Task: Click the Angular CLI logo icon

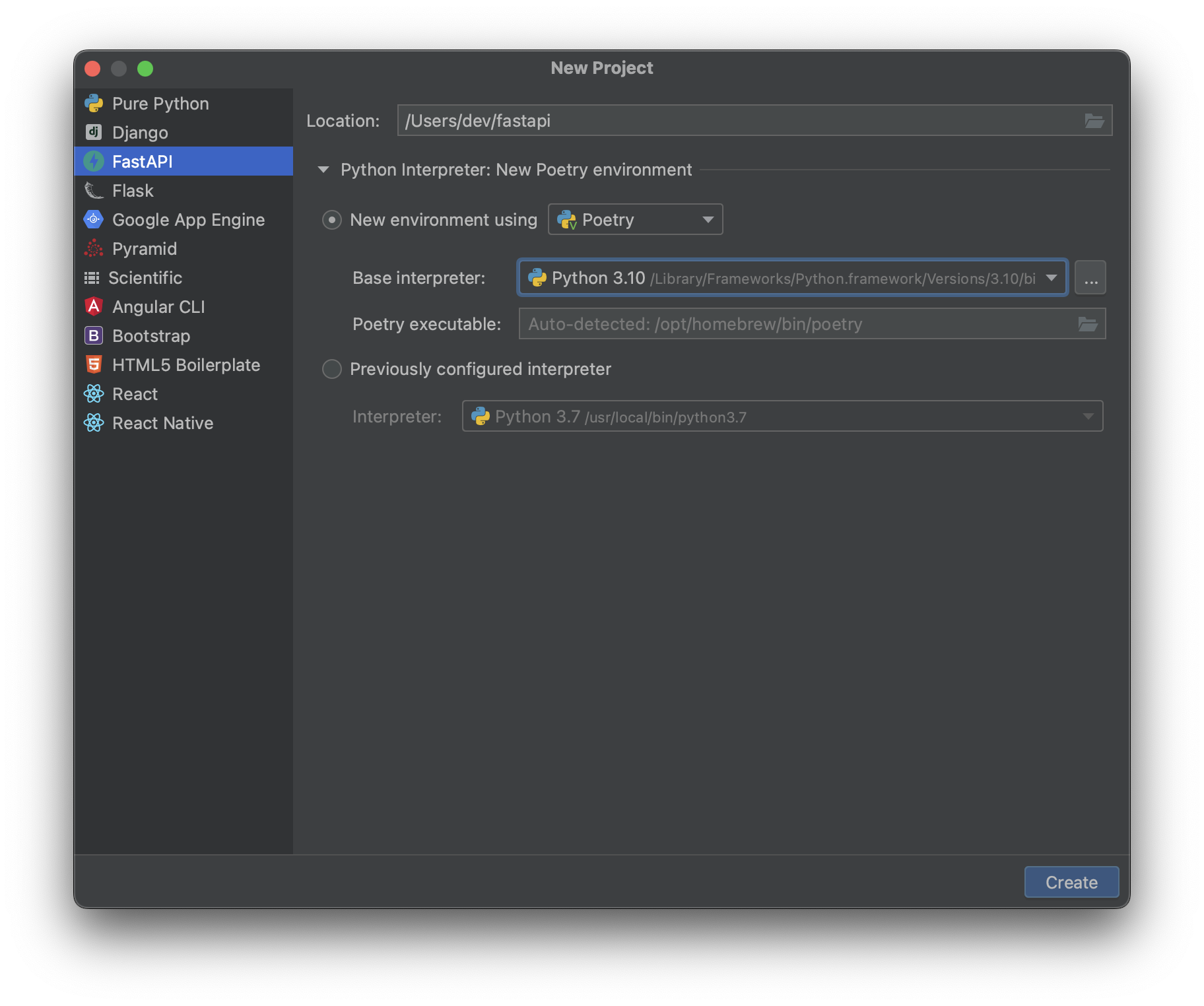Action: (x=94, y=306)
